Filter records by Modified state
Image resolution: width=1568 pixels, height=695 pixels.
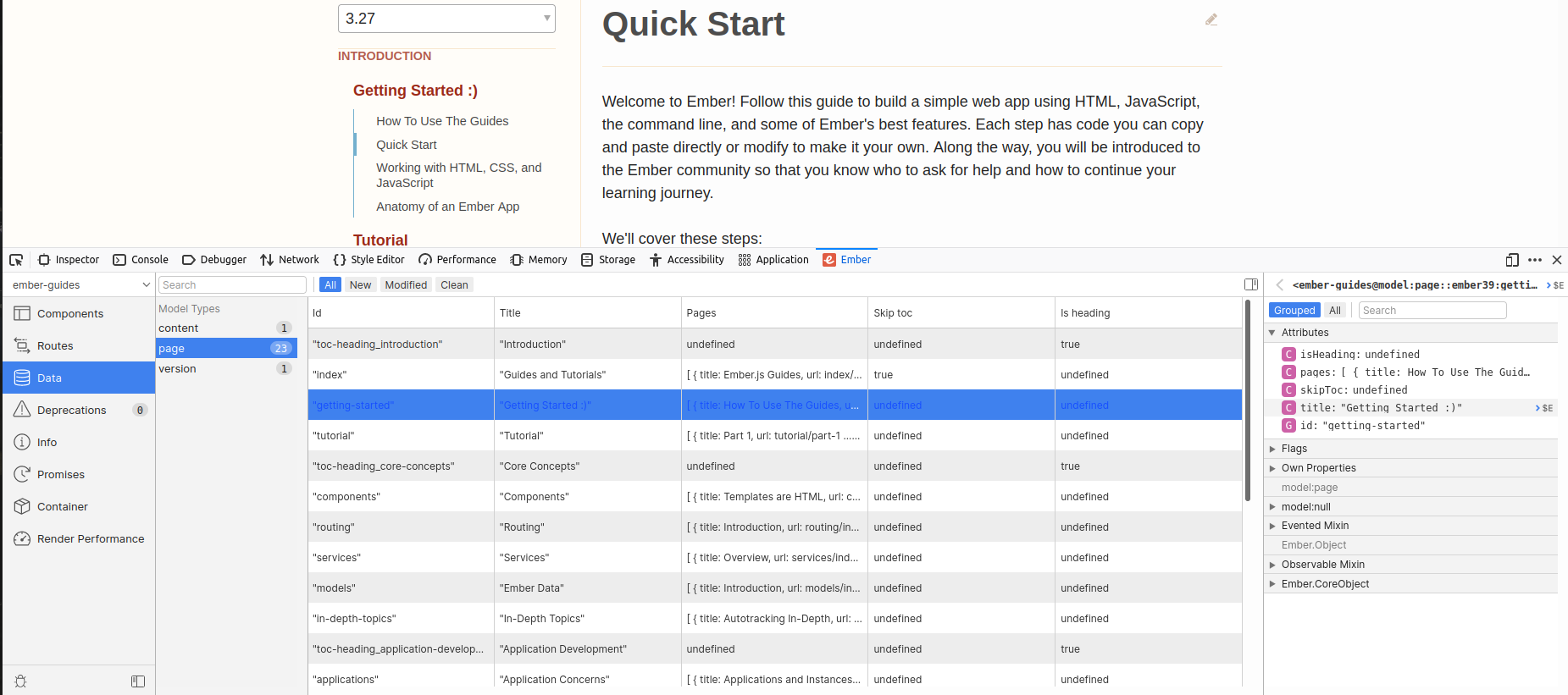406,285
